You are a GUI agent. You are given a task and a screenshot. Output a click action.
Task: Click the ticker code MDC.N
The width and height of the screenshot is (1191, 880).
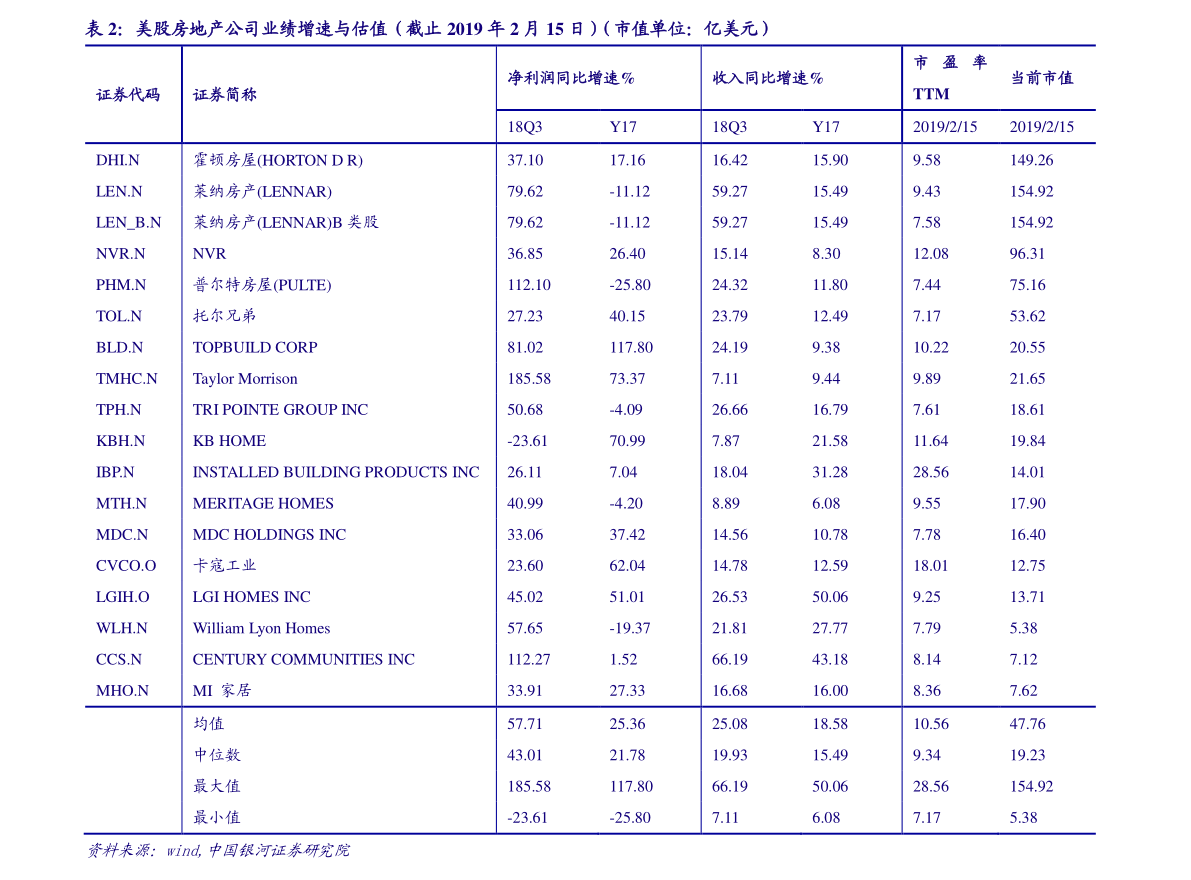(x=122, y=534)
